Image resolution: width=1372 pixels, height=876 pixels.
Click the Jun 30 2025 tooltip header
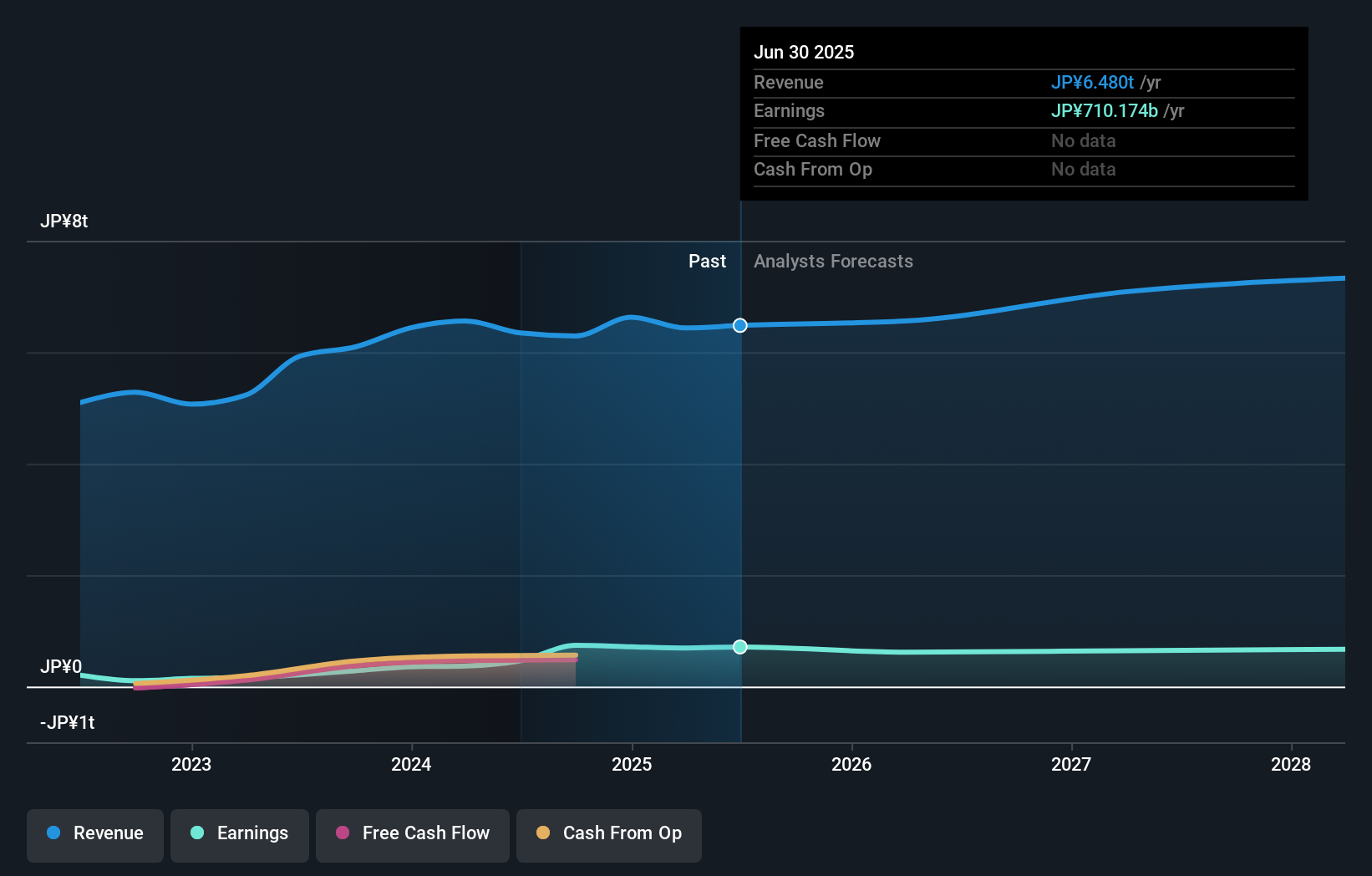click(x=804, y=52)
